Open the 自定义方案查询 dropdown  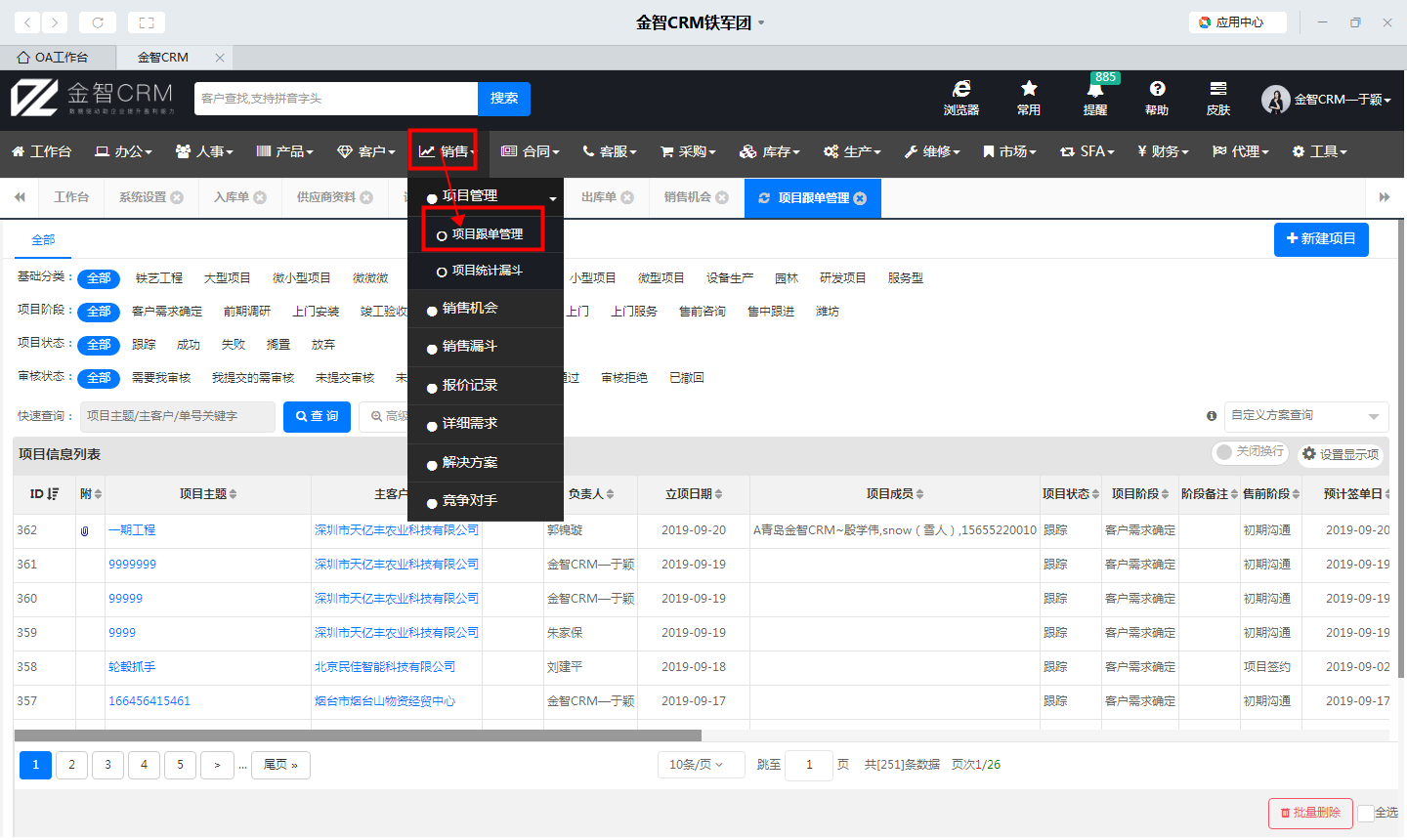(x=1306, y=416)
